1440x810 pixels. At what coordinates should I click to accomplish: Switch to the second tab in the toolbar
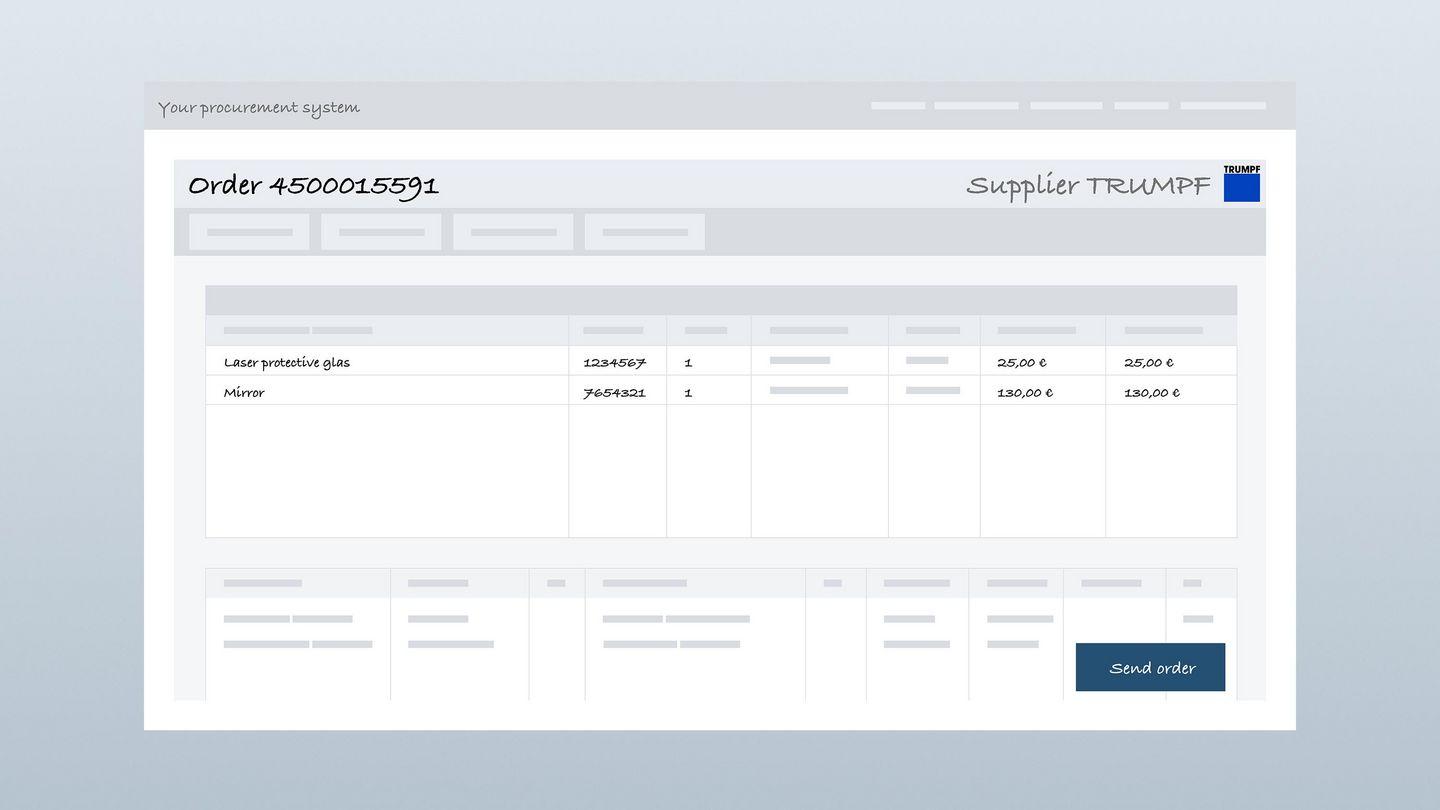pyautogui.click(x=380, y=231)
